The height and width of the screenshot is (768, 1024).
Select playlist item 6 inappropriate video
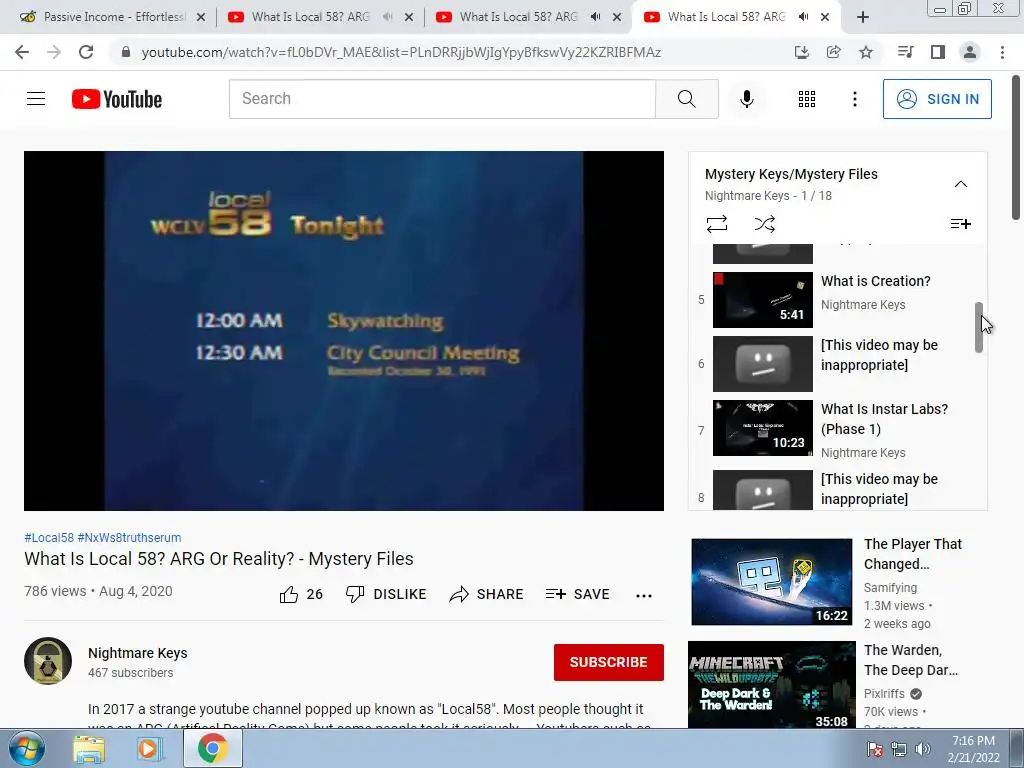pos(836,364)
